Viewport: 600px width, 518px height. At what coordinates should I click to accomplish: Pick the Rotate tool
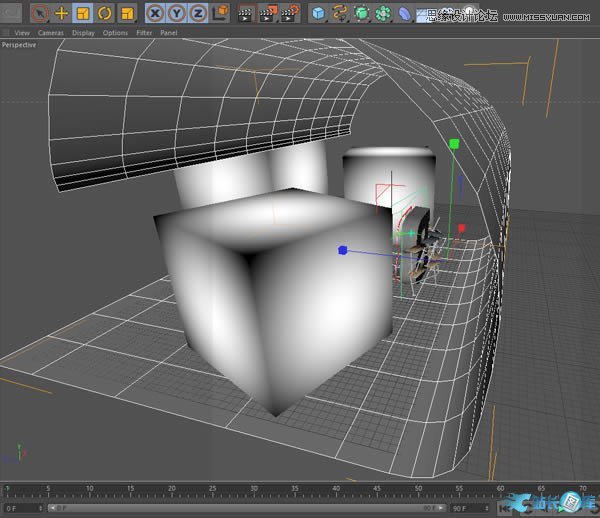105,14
